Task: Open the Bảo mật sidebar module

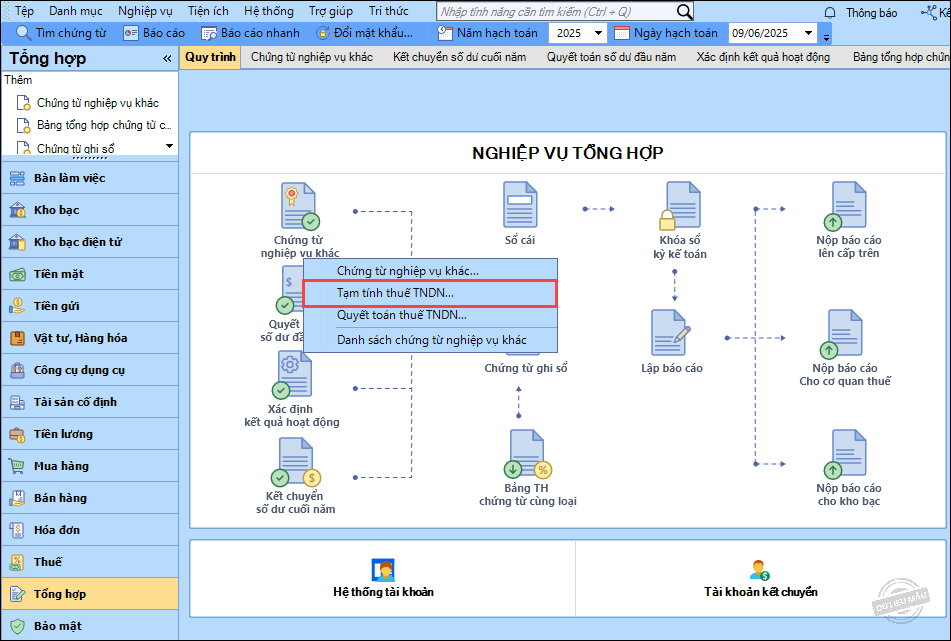Action: pyautogui.click(x=90, y=626)
